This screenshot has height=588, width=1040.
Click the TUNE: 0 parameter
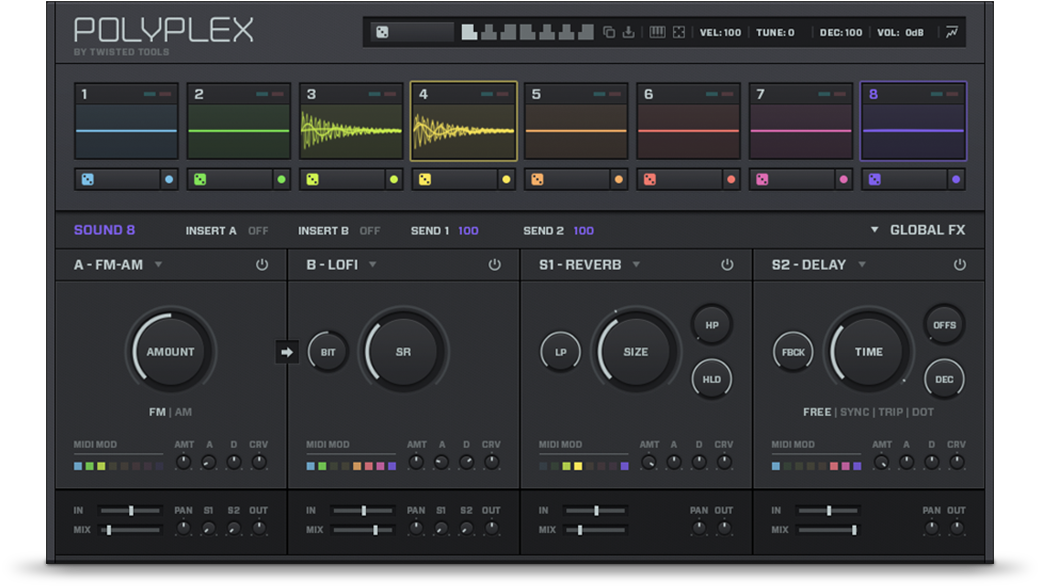tap(775, 32)
